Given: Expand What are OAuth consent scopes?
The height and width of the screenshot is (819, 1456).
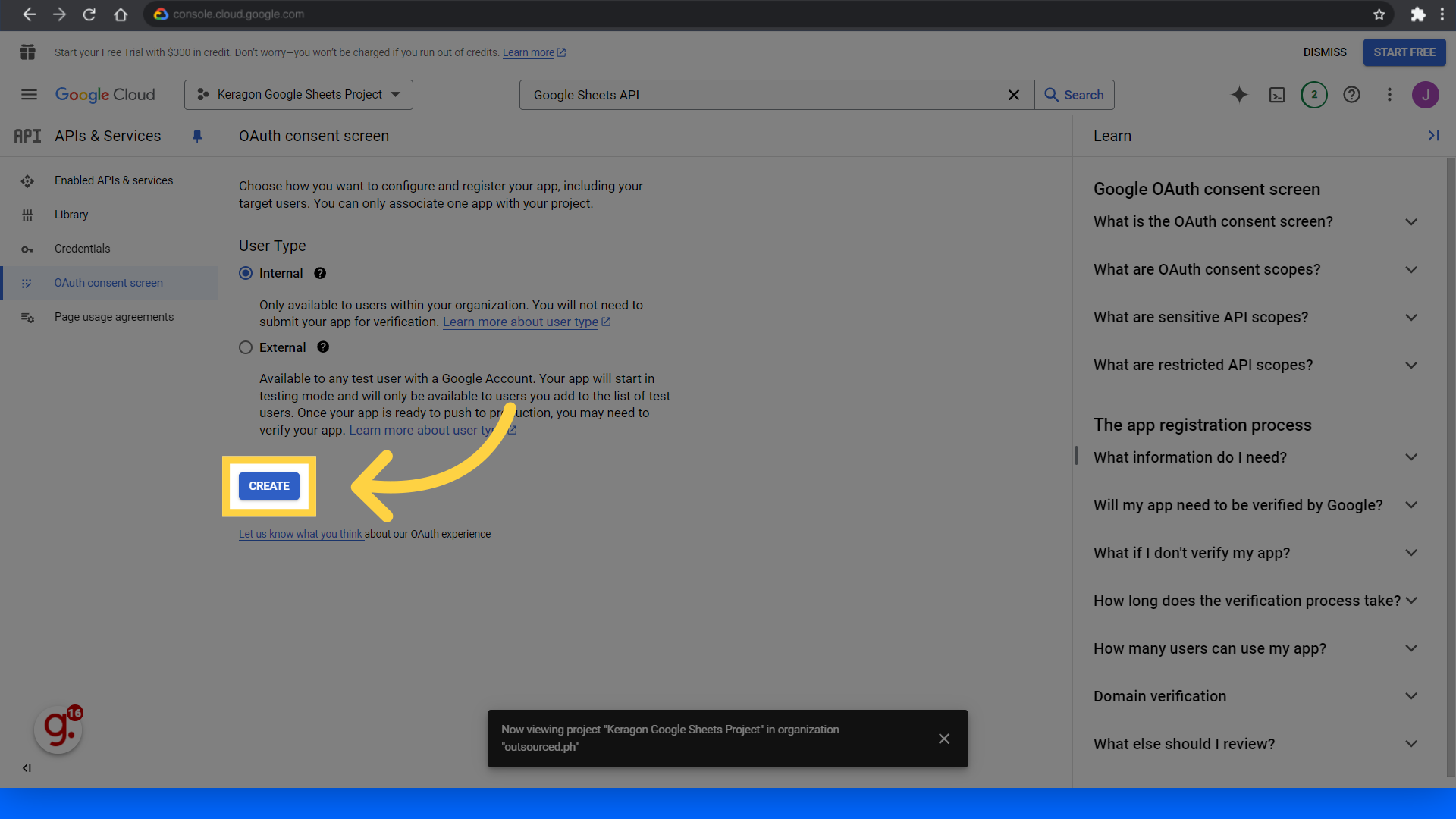Looking at the screenshot, I should click(x=1255, y=270).
